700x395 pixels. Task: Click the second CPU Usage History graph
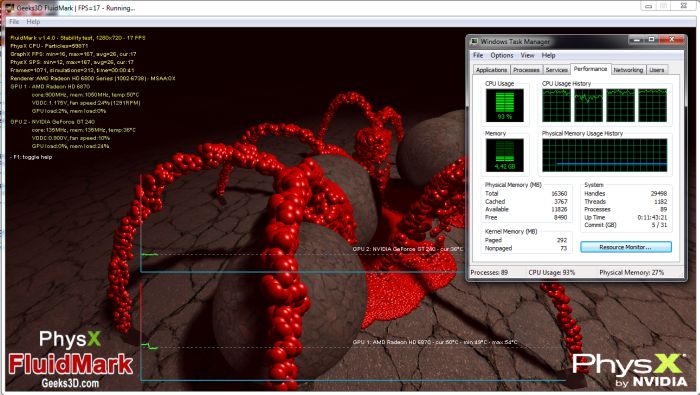pyautogui.click(x=588, y=105)
